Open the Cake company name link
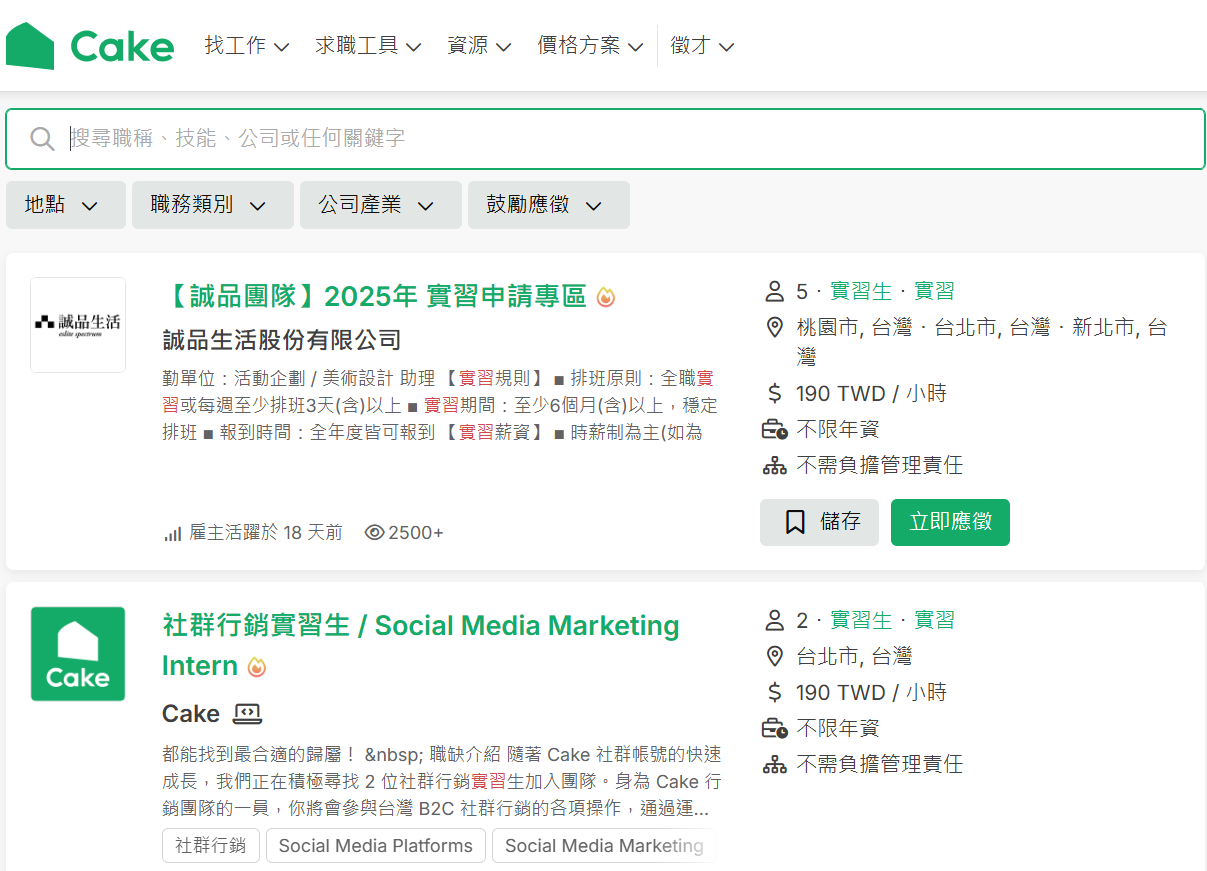1207x871 pixels. click(x=191, y=714)
